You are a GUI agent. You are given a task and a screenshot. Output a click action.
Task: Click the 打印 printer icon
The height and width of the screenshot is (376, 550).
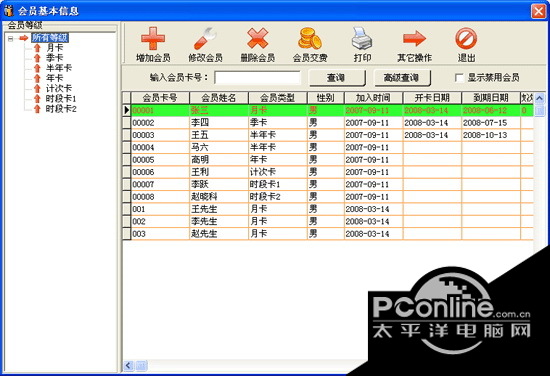pos(362,38)
